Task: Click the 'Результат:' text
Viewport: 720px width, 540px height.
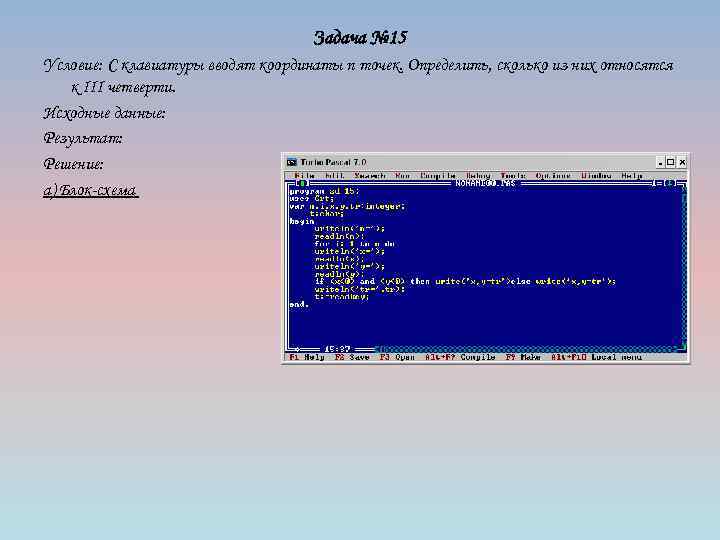Action: (x=83, y=138)
